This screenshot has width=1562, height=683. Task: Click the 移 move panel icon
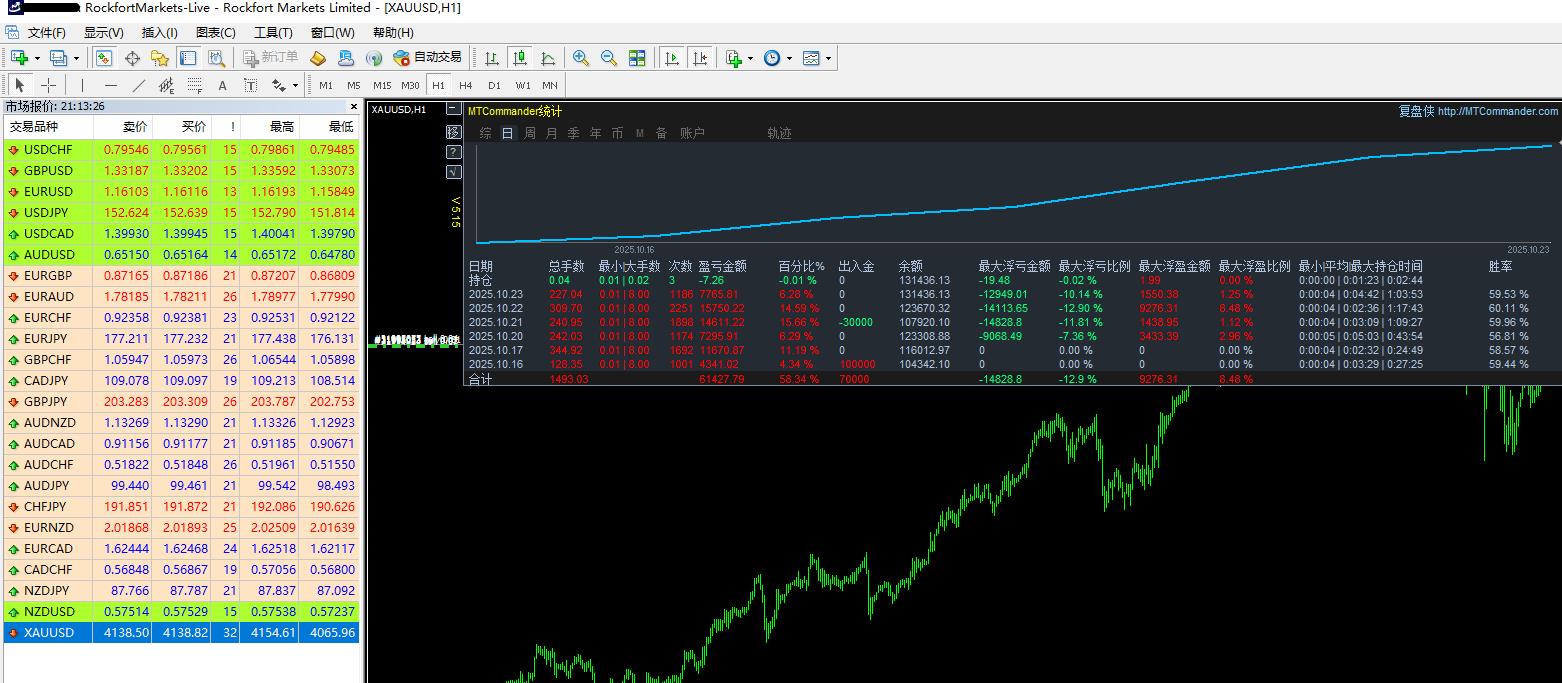[454, 132]
